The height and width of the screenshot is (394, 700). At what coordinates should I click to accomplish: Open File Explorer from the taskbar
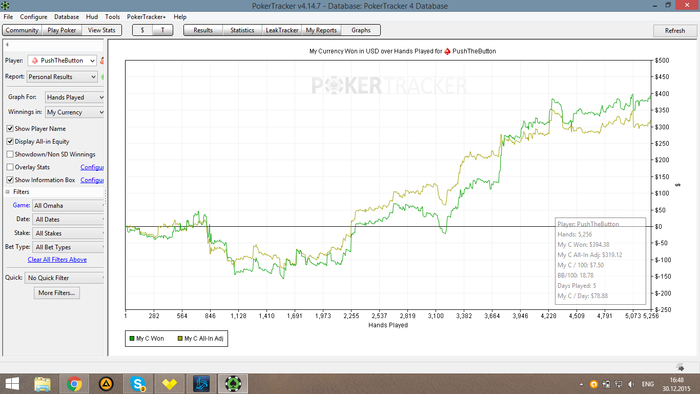pos(42,384)
